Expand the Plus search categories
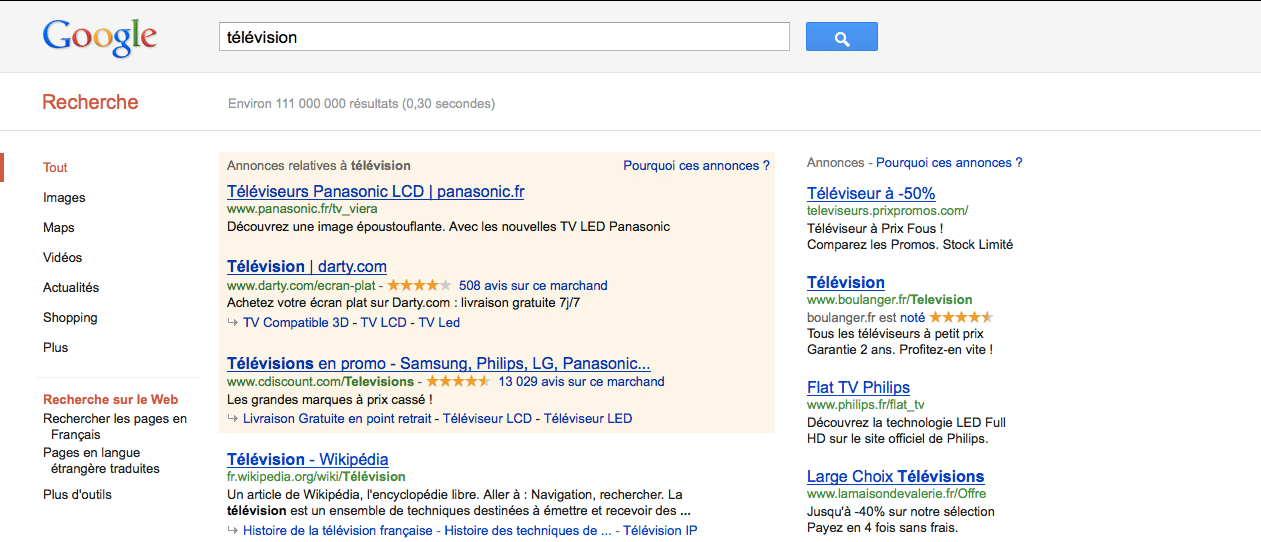The width and height of the screenshot is (1261, 542). (56, 347)
